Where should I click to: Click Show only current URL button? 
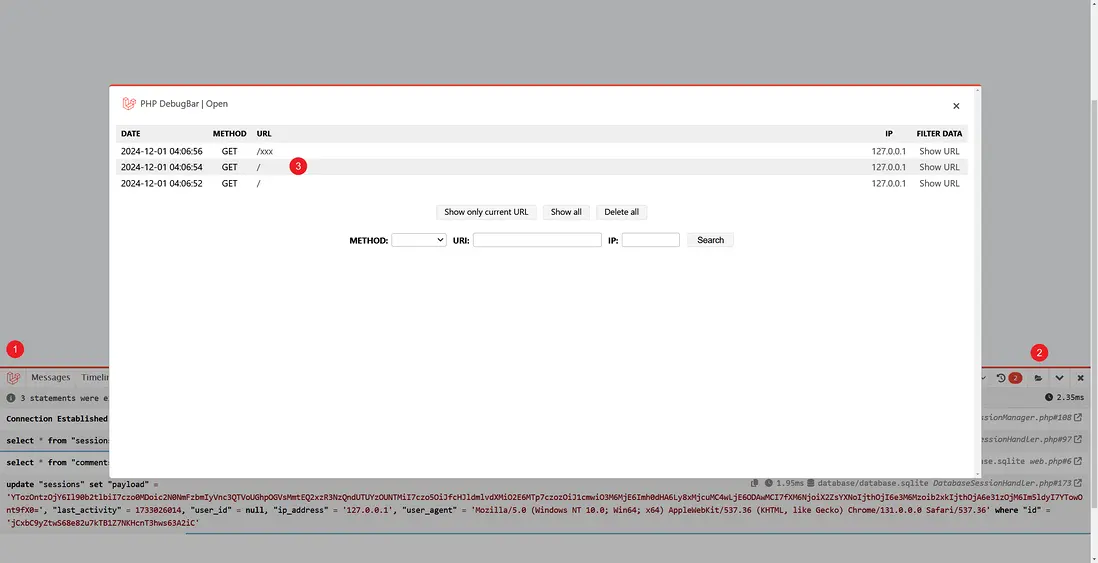point(486,212)
